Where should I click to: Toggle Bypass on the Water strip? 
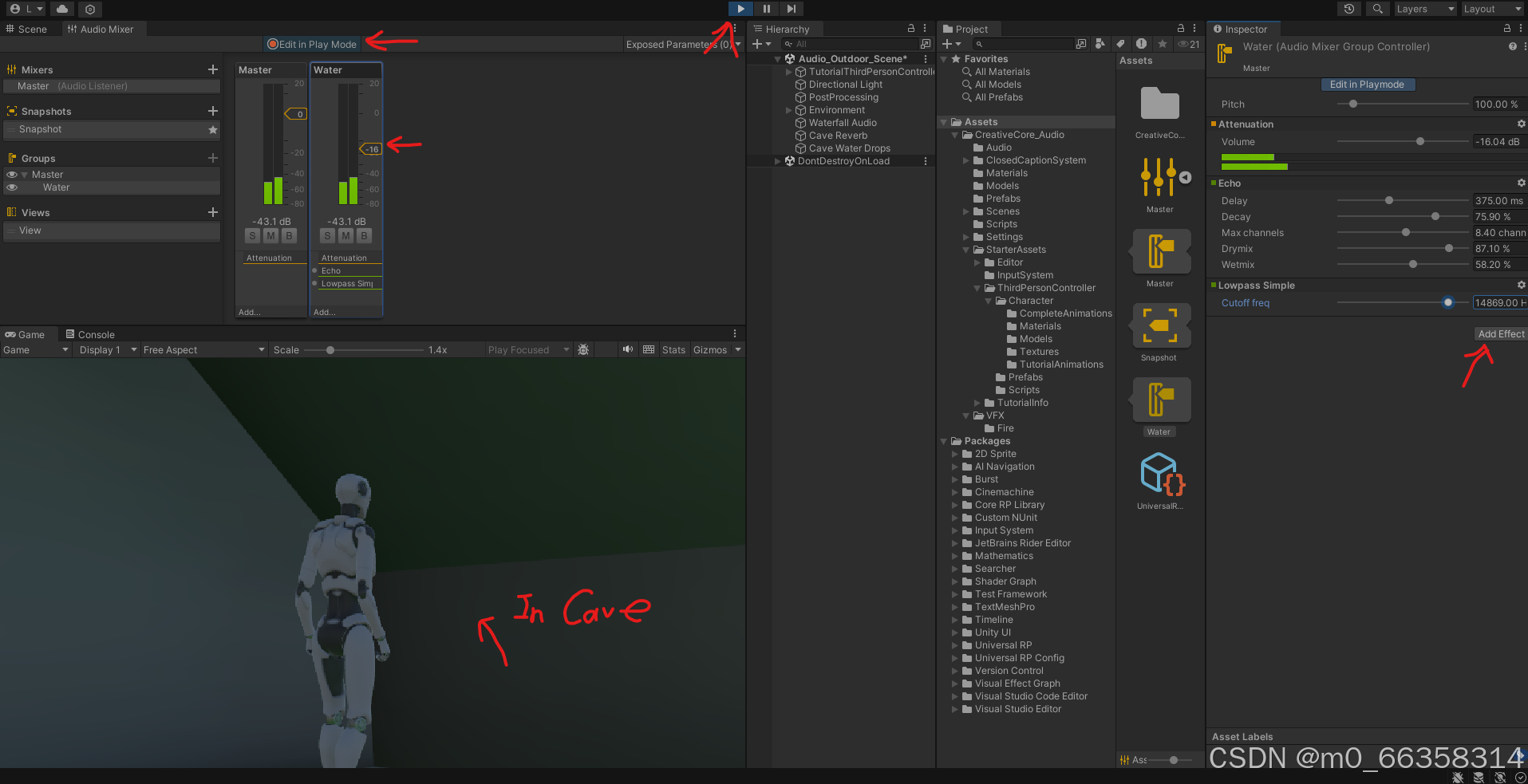coord(364,236)
